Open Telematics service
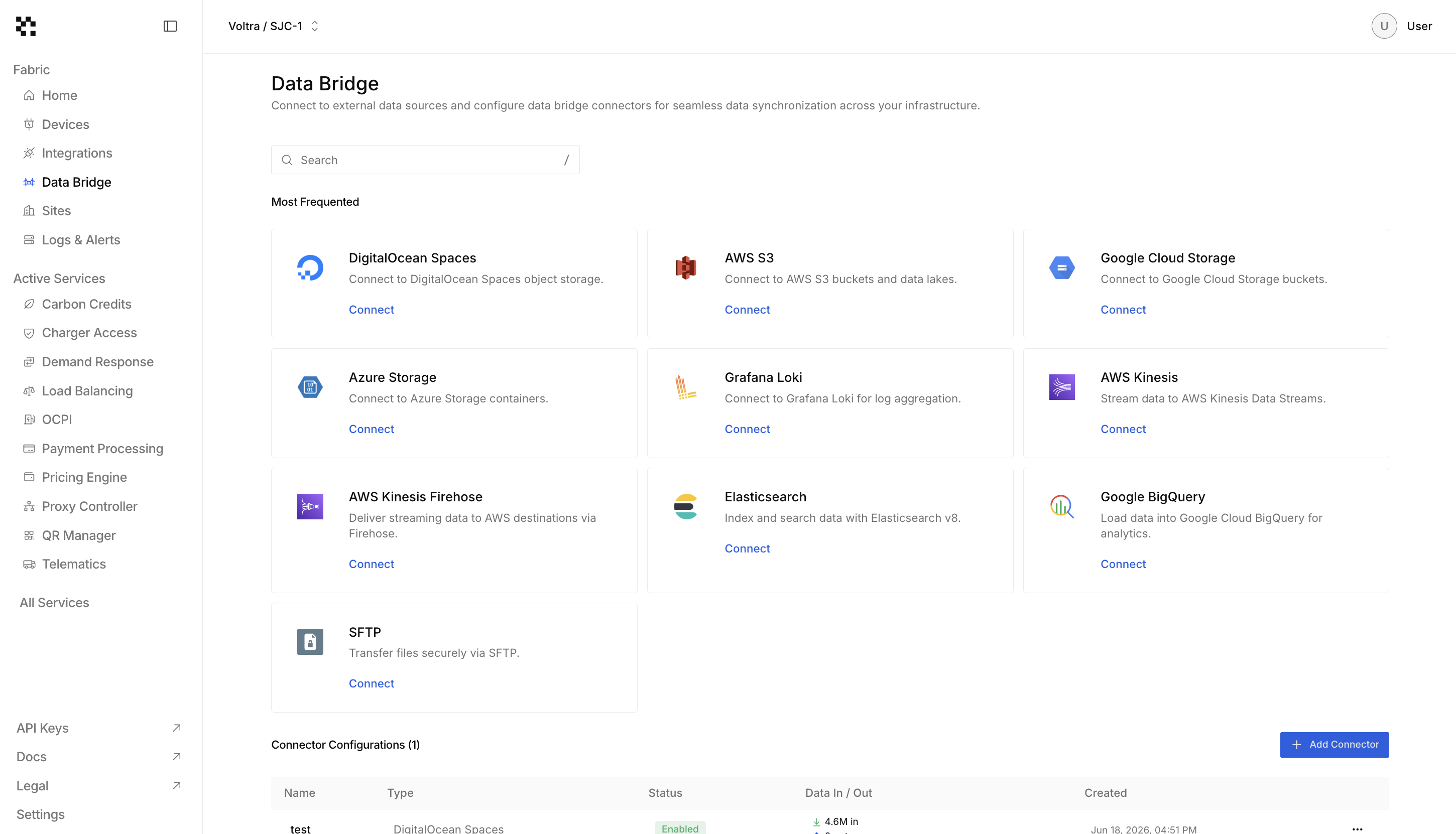Screen dimensions: 1456x834 (x=74, y=564)
